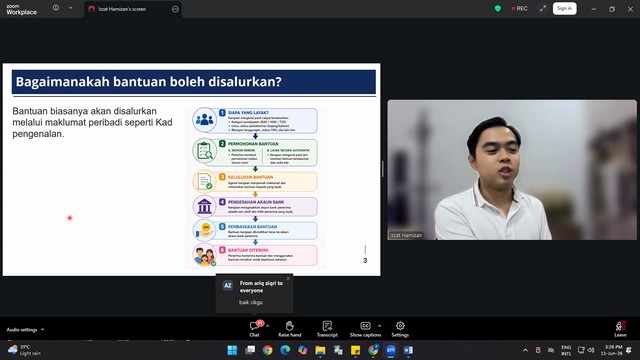Viewport: 640px width, 360px height.
Task: Click the green encryption shield icon
Action: pos(498,9)
